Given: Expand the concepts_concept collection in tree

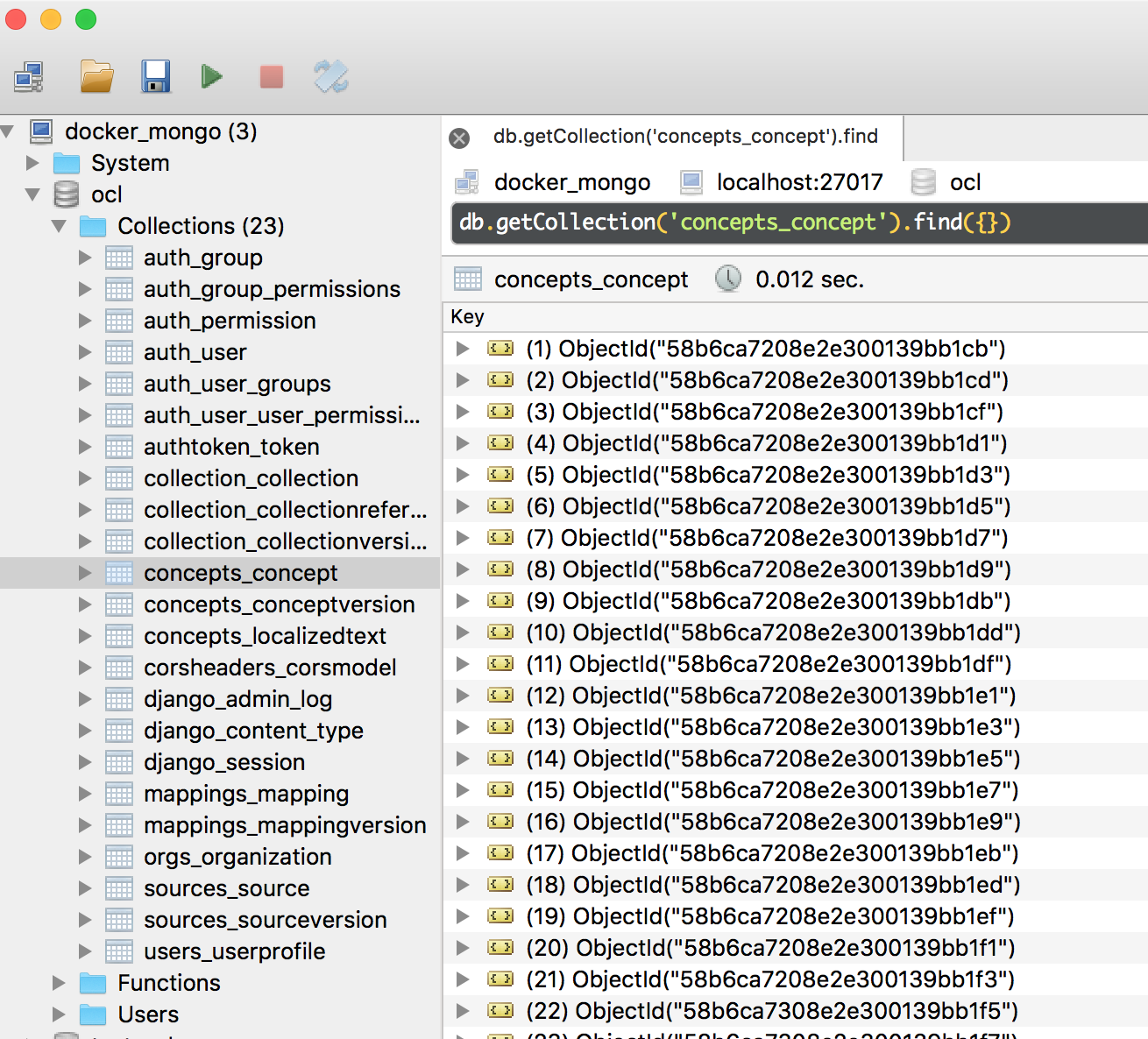Looking at the screenshot, I should click(85, 573).
